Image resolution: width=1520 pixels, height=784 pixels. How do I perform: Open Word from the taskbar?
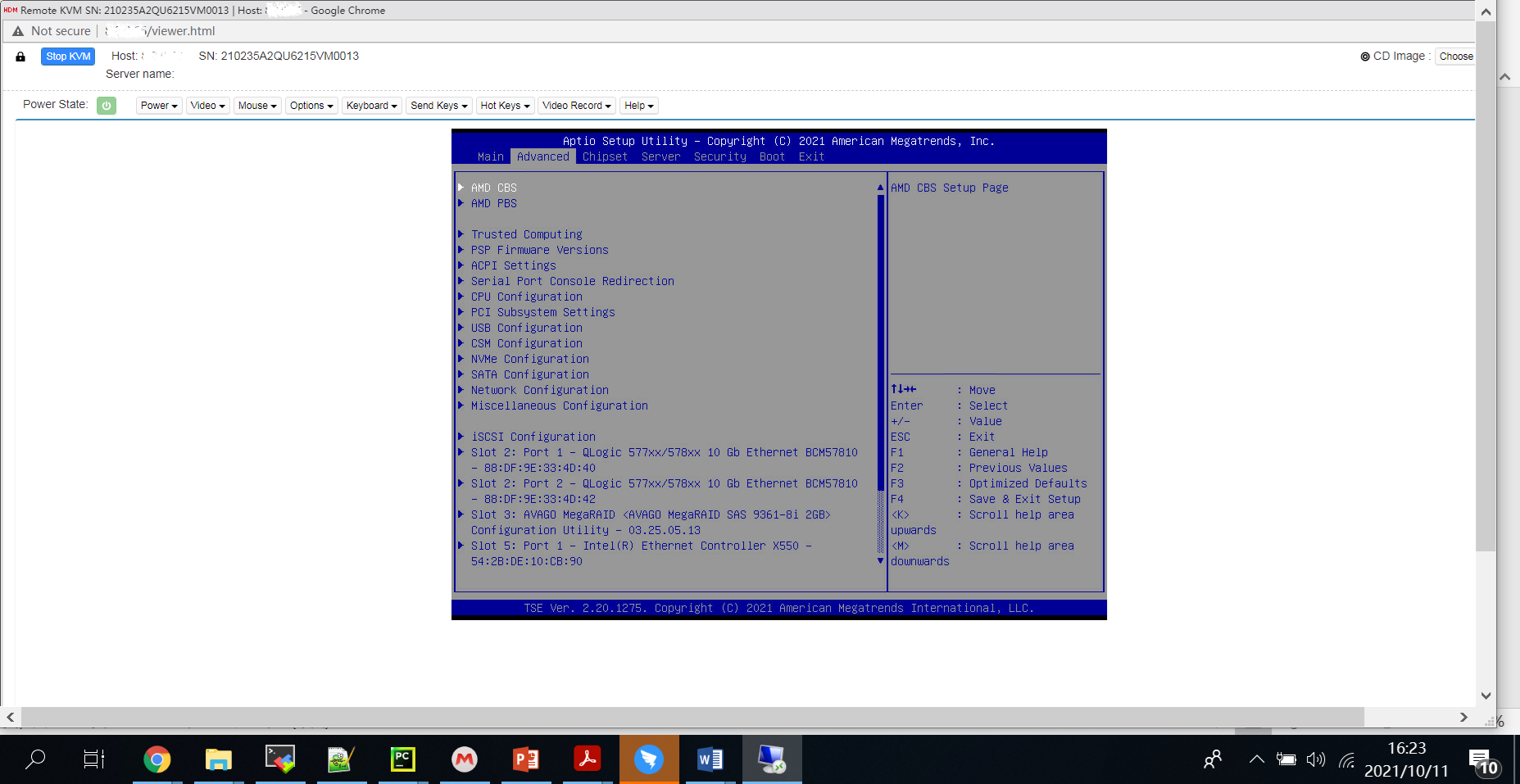(x=710, y=759)
